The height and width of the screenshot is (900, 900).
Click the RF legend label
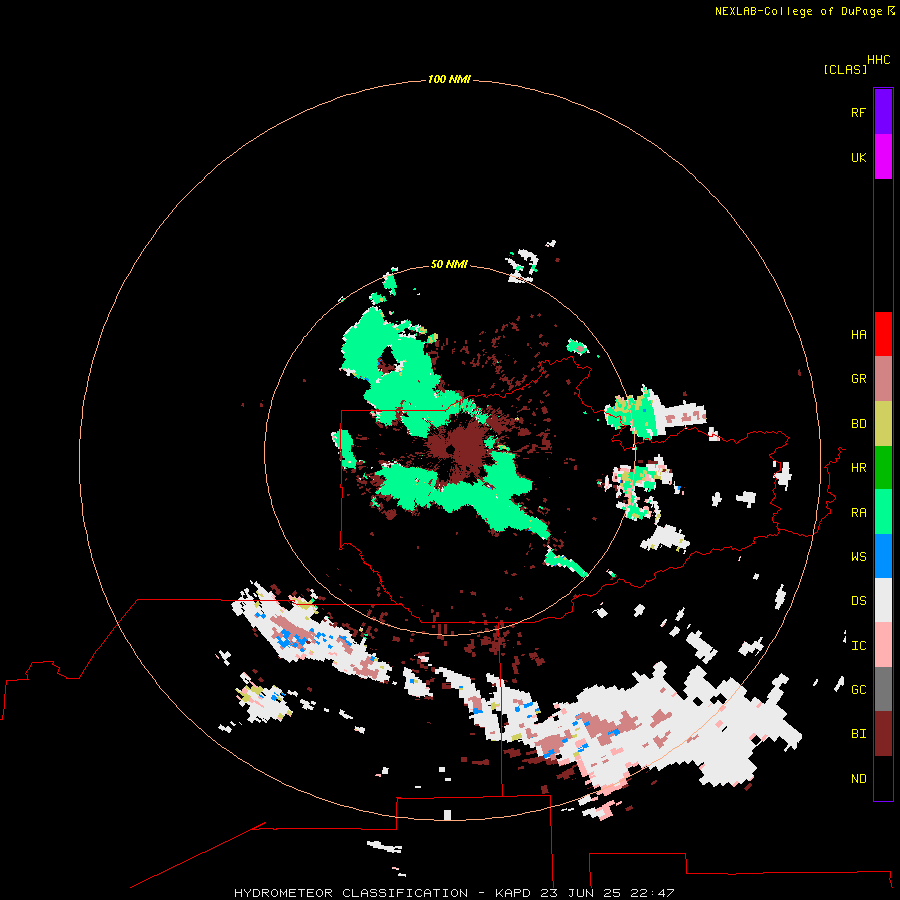858,112
